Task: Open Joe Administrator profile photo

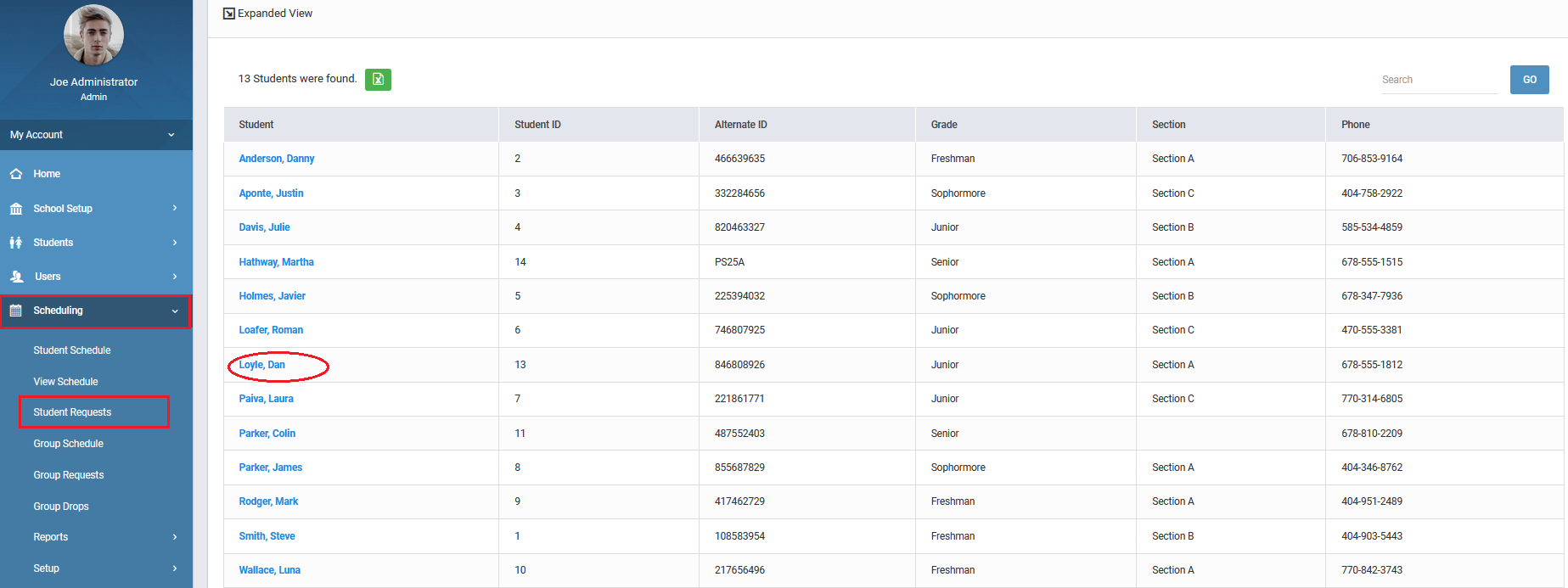Action: point(93,35)
